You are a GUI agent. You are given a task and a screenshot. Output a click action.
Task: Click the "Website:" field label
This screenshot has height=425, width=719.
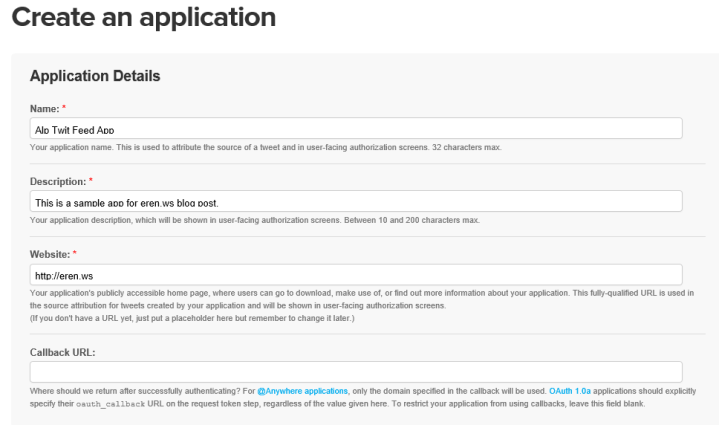point(51,253)
